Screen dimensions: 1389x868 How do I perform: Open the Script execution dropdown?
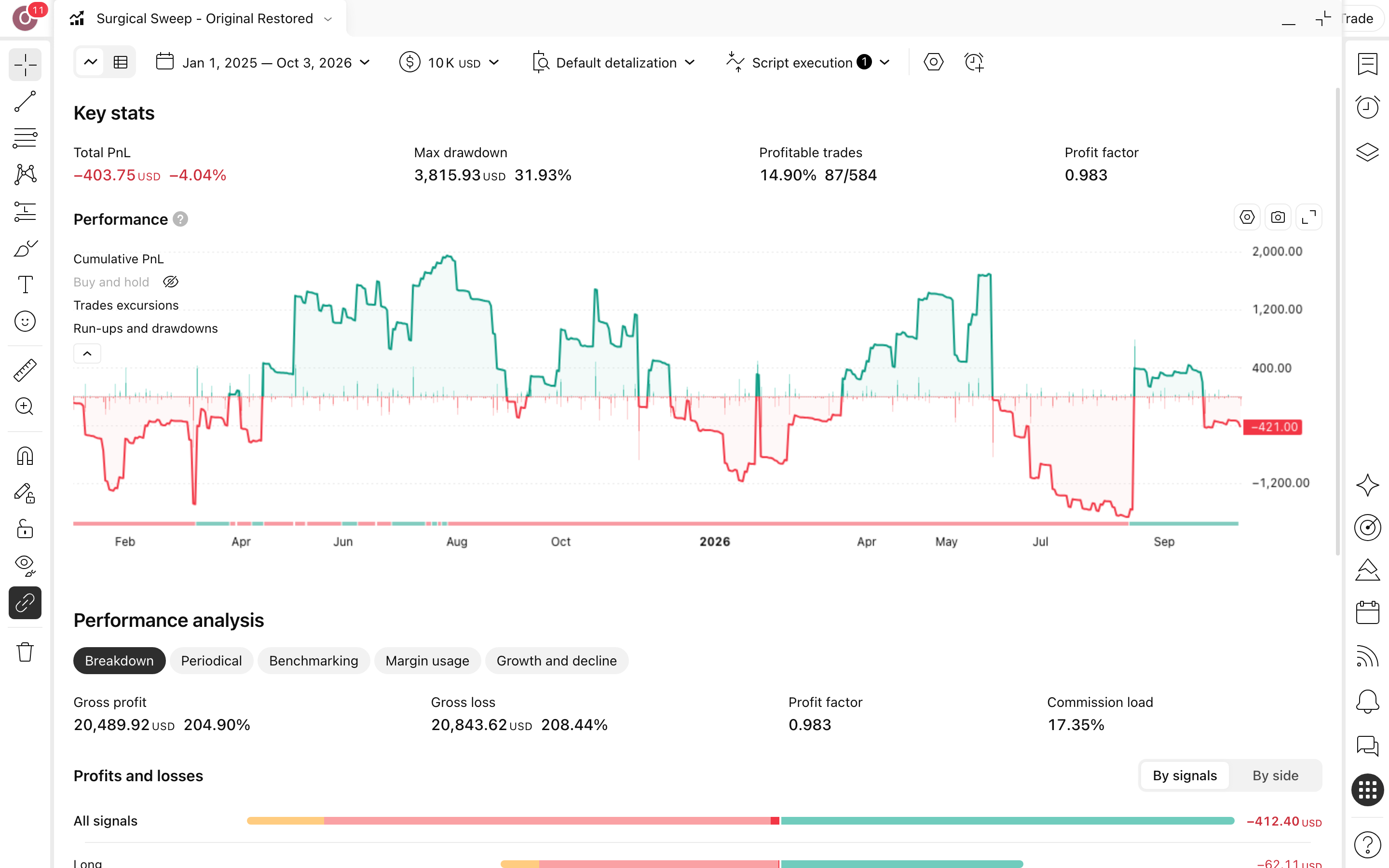point(808,63)
